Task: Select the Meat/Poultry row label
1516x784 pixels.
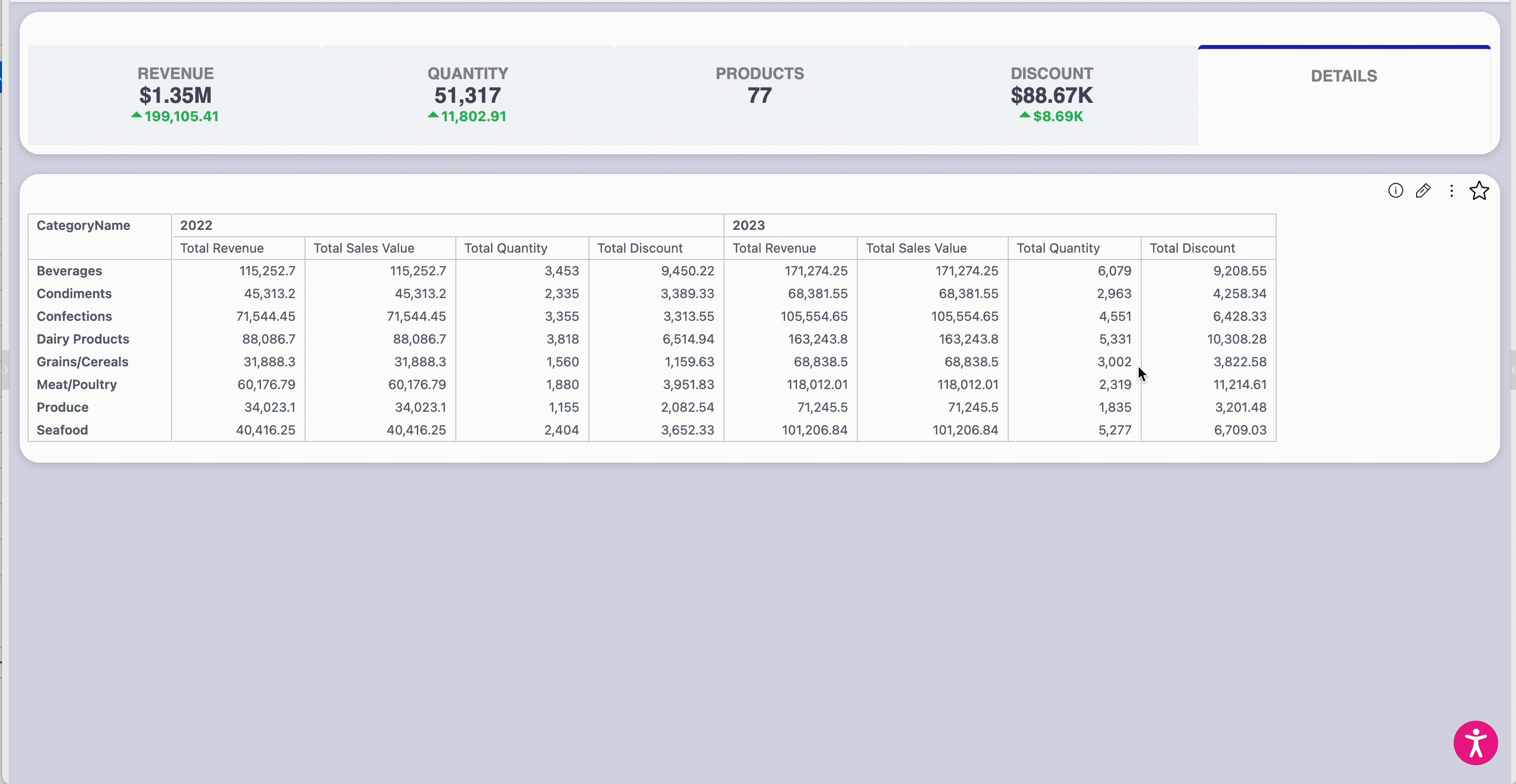Action: point(77,385)
